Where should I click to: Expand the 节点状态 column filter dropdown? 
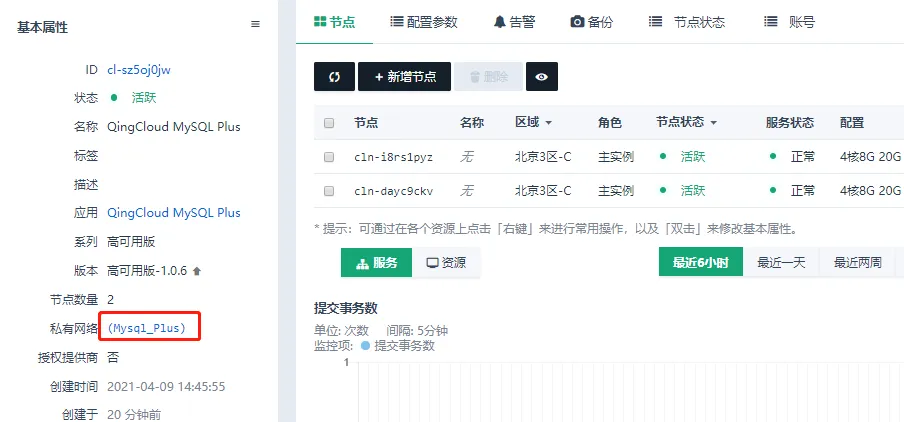(x=713, y=123)
